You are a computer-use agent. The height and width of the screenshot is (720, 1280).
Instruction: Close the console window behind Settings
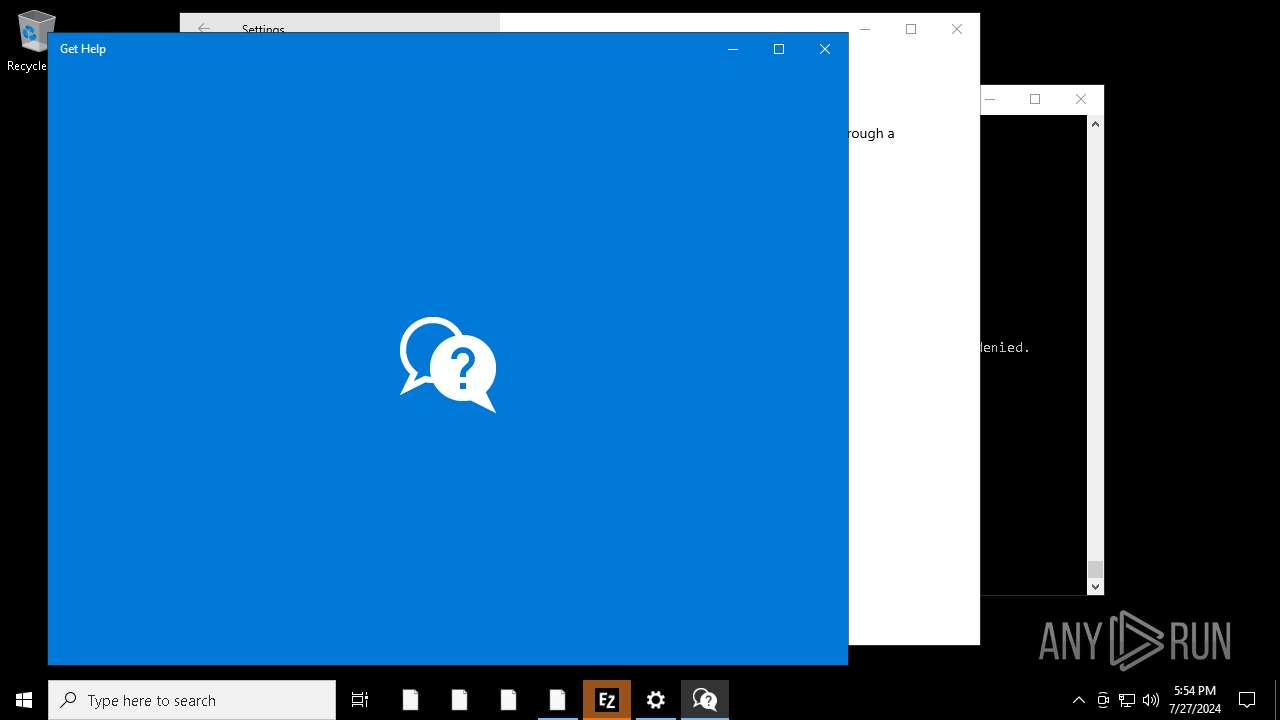(x=1081, y=99)
